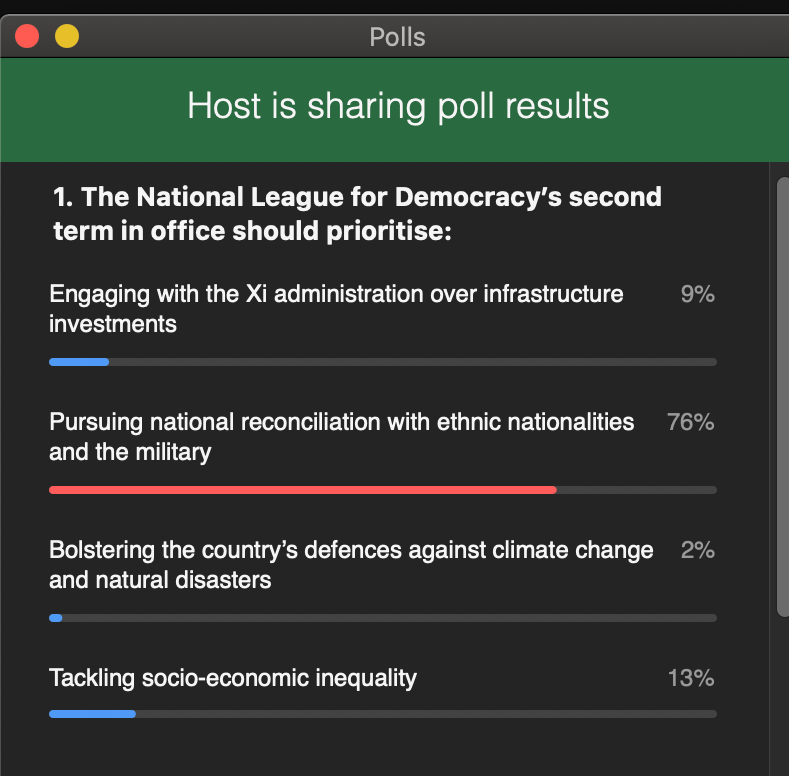Select the "Pursuing national reconciliation" option text
789x776 pixels.
point(341,436)
